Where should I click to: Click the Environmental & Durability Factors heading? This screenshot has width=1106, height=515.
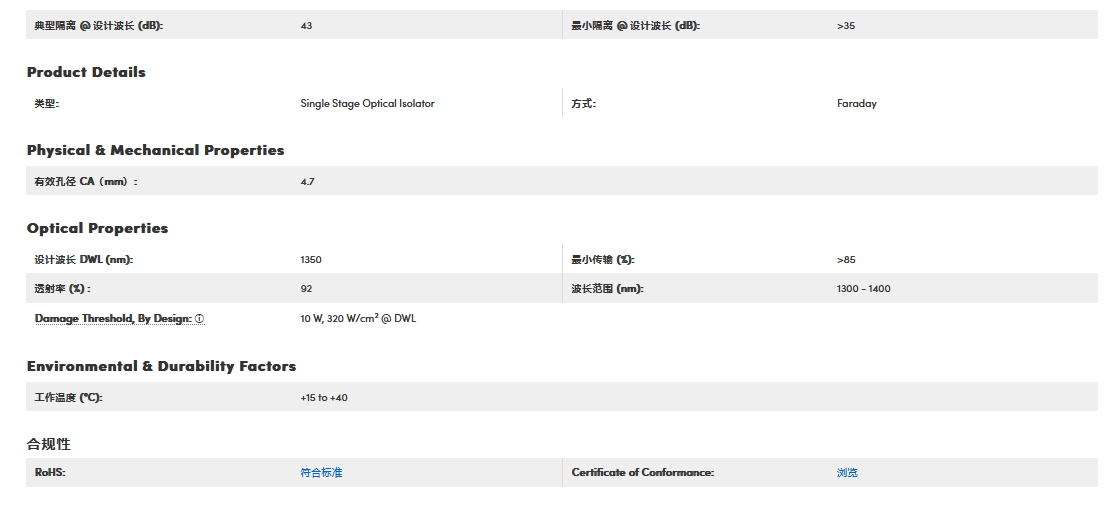(x=161, y=366)
